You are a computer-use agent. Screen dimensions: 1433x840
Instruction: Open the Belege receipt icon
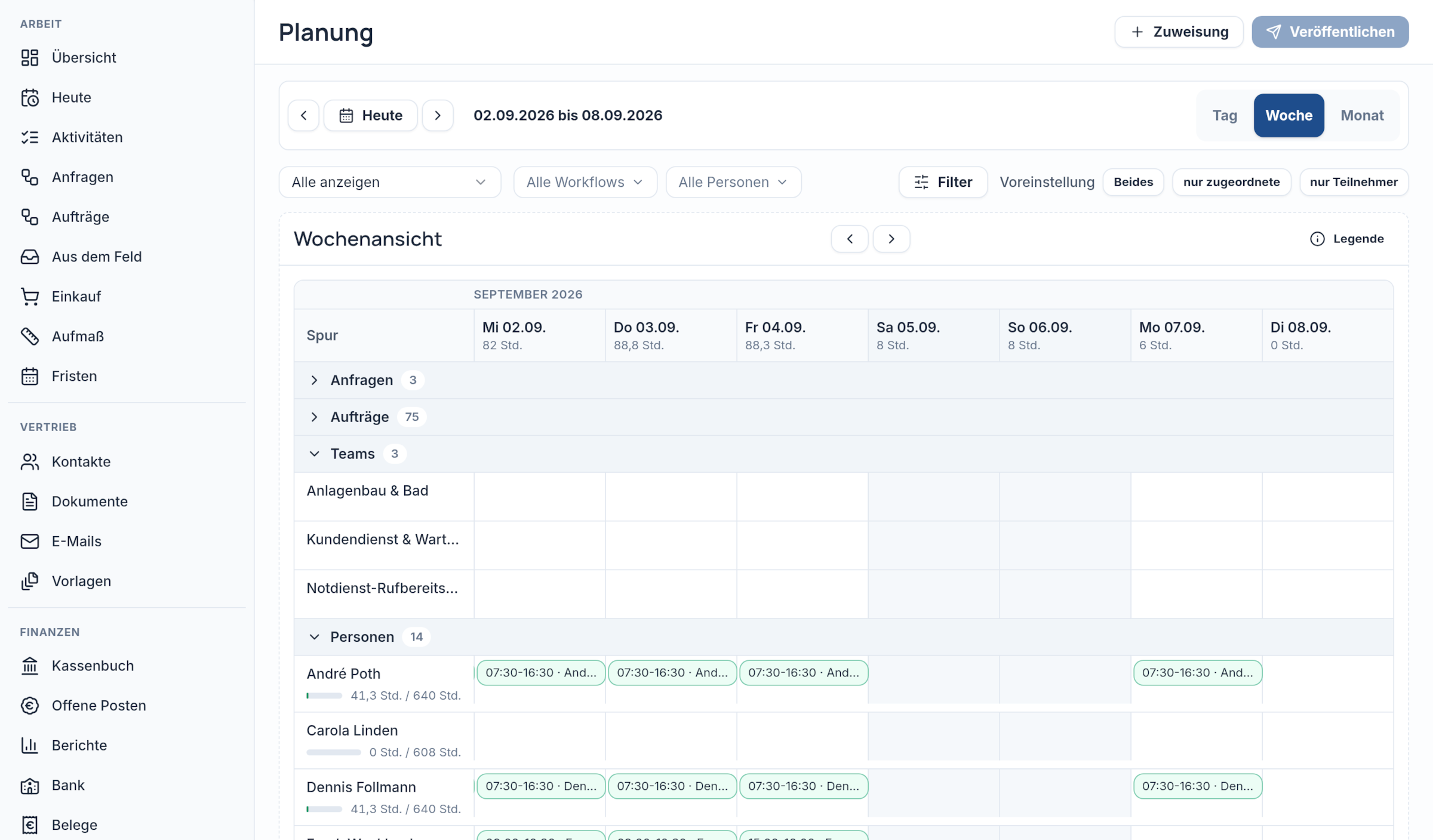30,825
